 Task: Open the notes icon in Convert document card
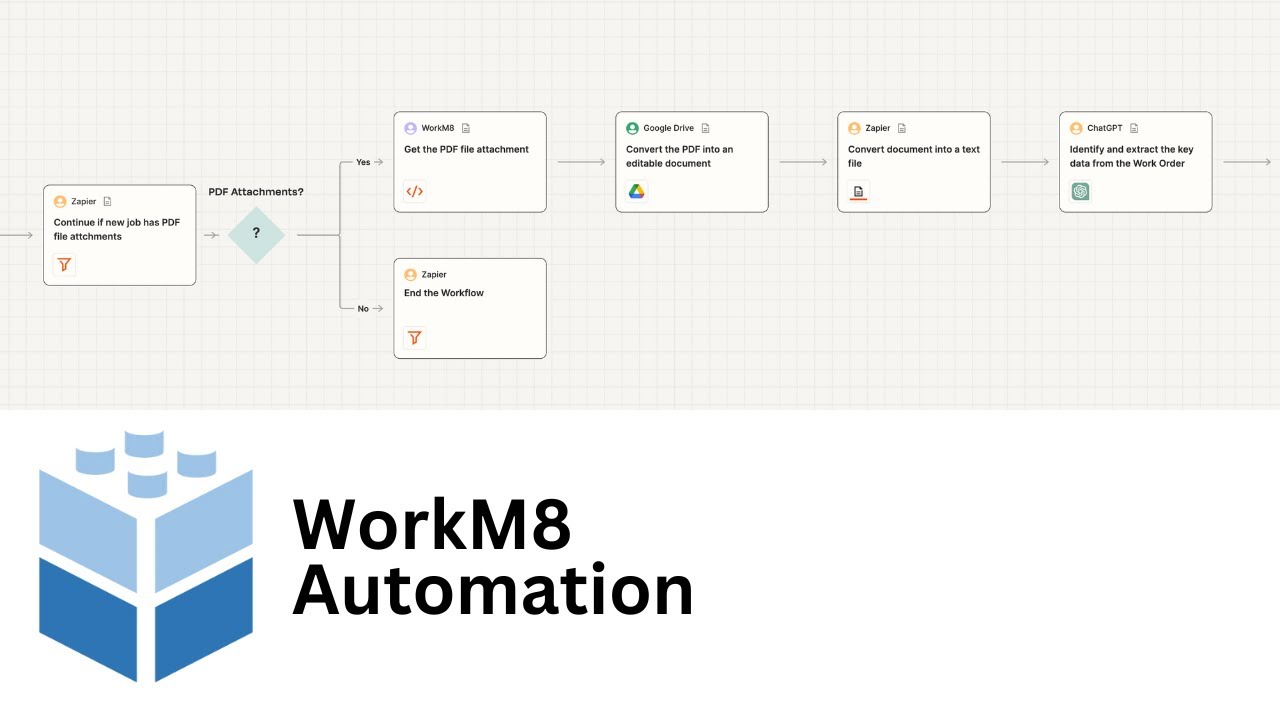point(902,128)
